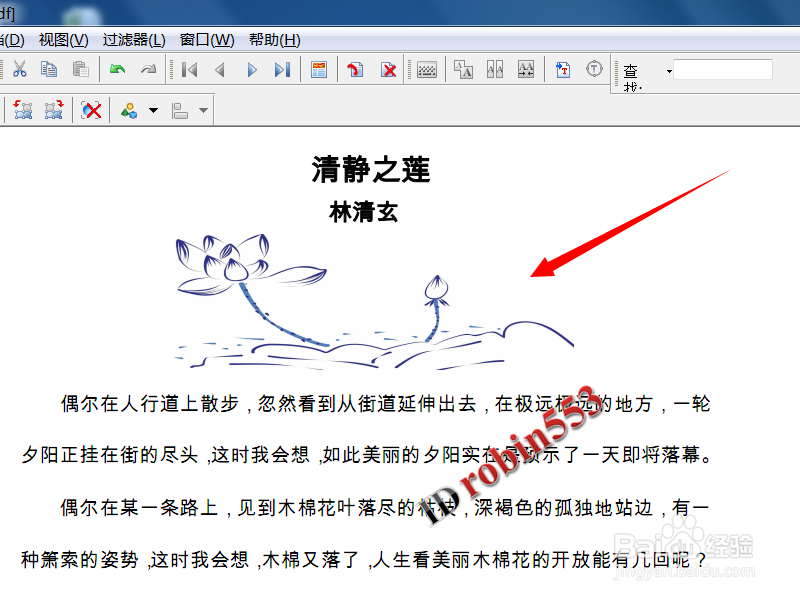Click the font size change AA icon
This screenshot has height=599, width=800.
pyautogui.click(x=463, y=69)
